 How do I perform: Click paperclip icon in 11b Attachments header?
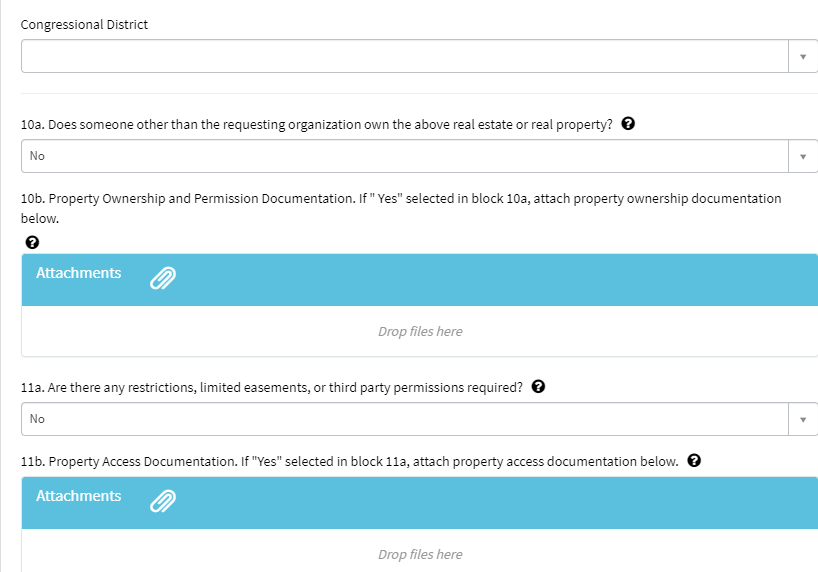point(162,502)
